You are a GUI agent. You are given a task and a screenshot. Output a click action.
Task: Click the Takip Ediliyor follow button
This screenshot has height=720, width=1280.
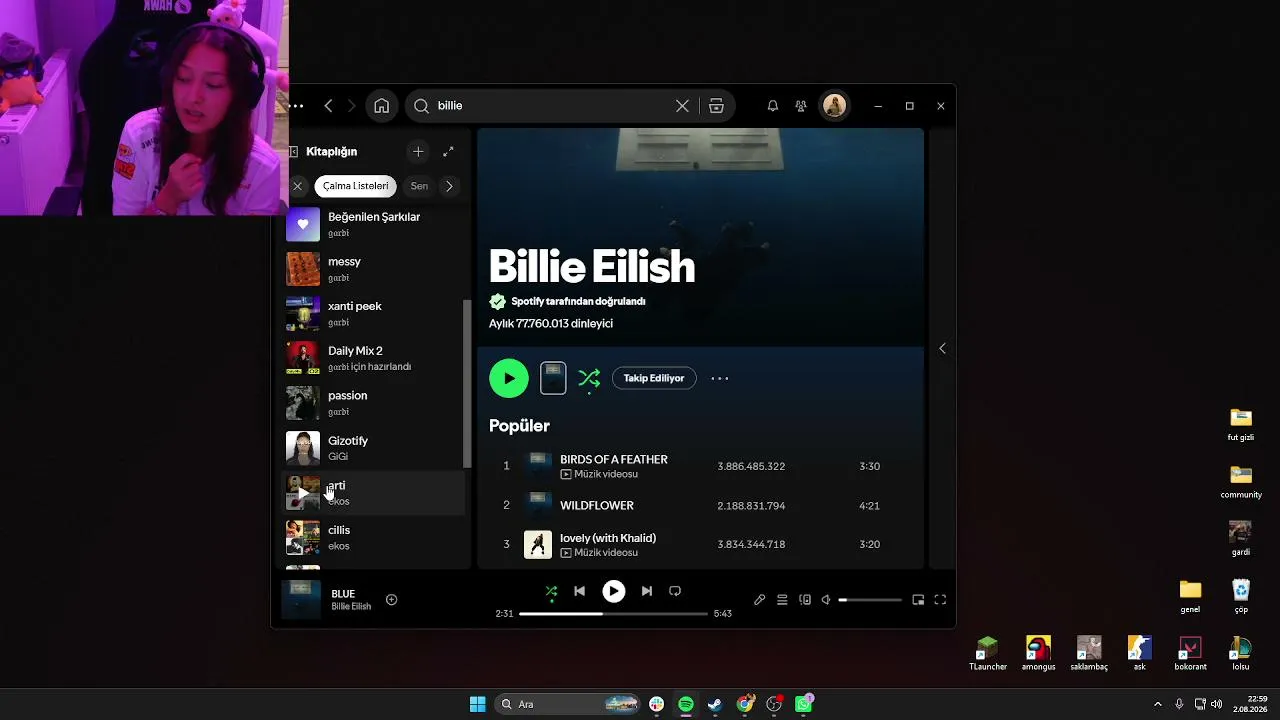click(654, 378)
